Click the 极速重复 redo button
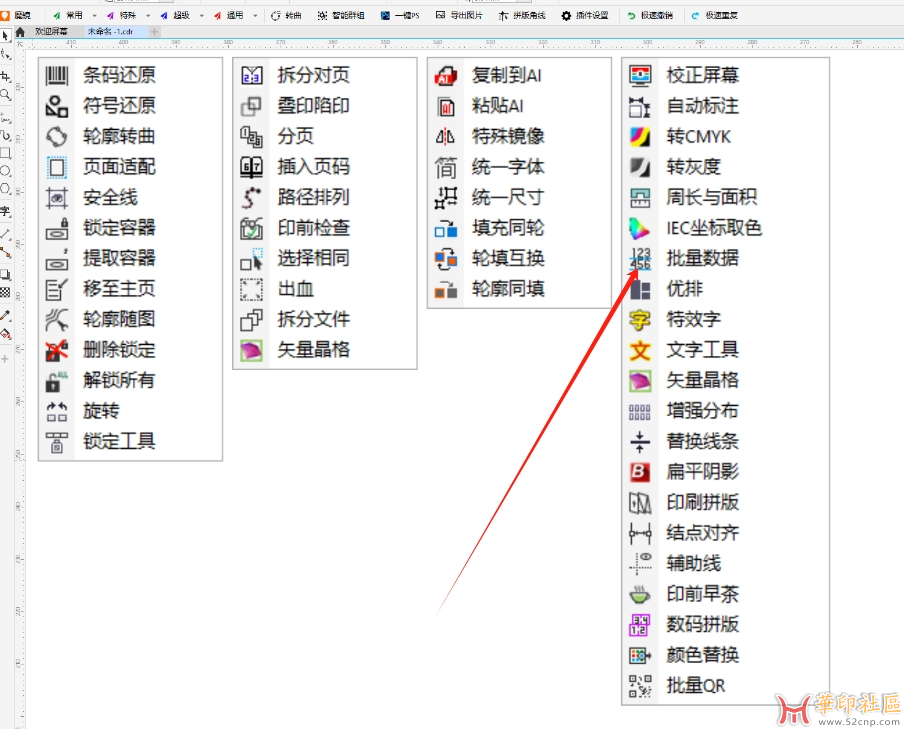Viewport: 904px width, 729px height. pos(715,16)
